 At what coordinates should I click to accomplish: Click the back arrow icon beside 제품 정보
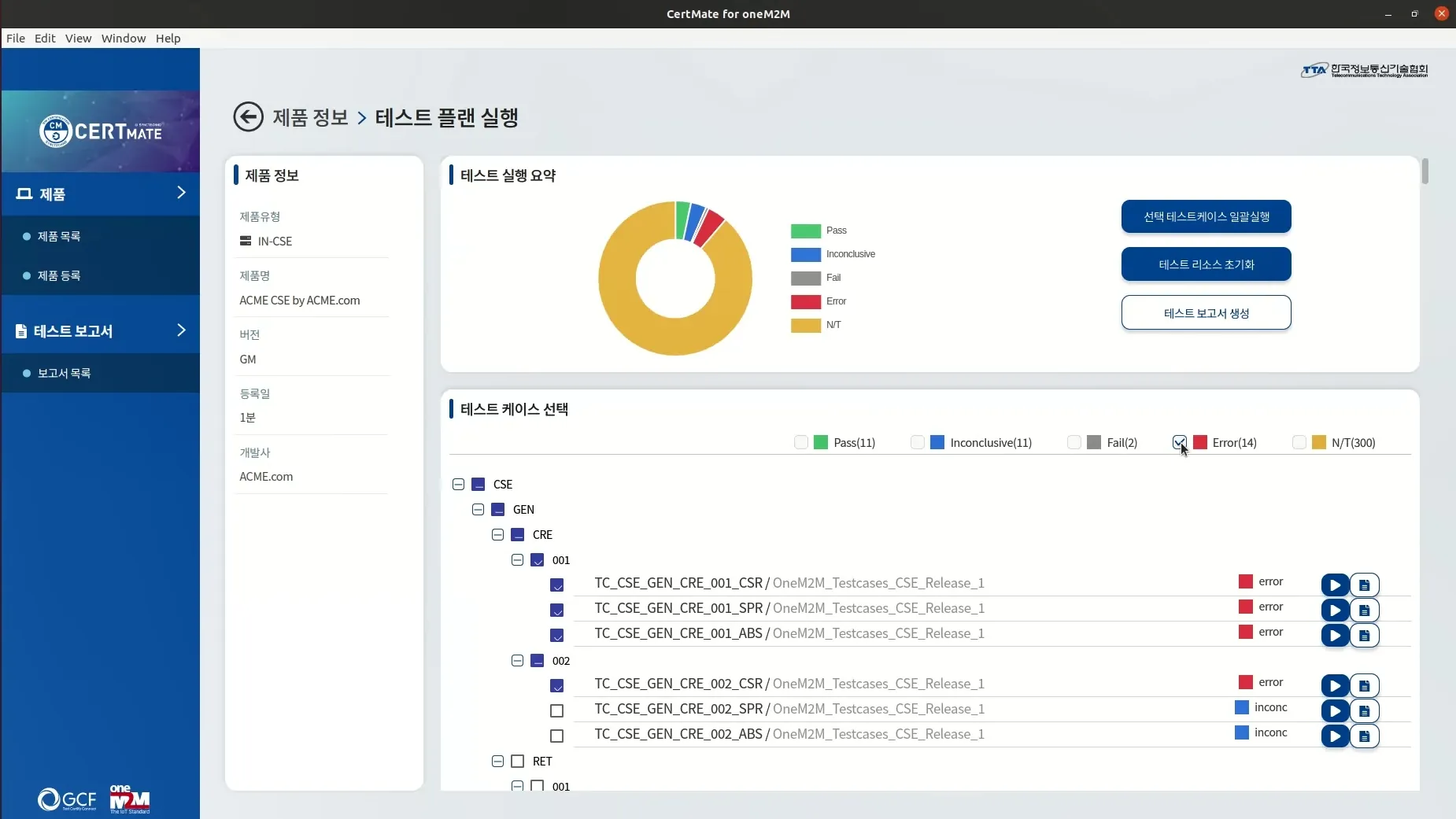(248, 117)
